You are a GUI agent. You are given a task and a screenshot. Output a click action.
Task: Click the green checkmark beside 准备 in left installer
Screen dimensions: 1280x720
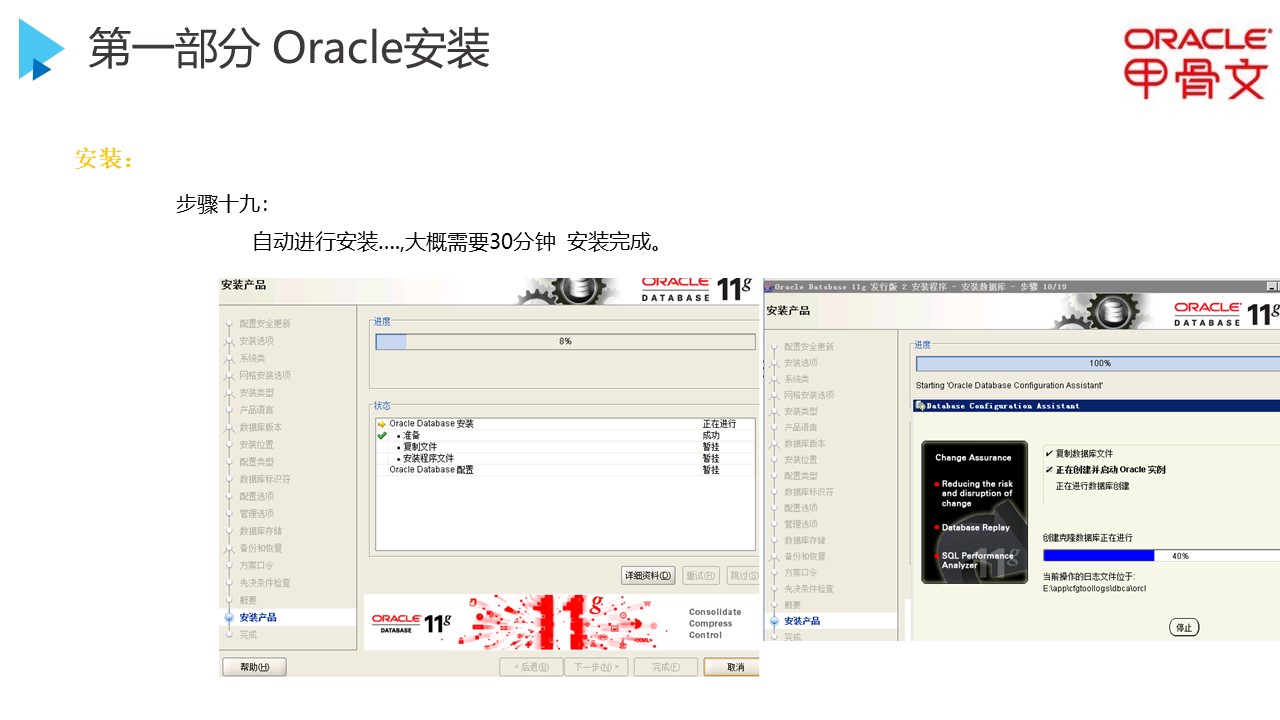tap(381, 435)
